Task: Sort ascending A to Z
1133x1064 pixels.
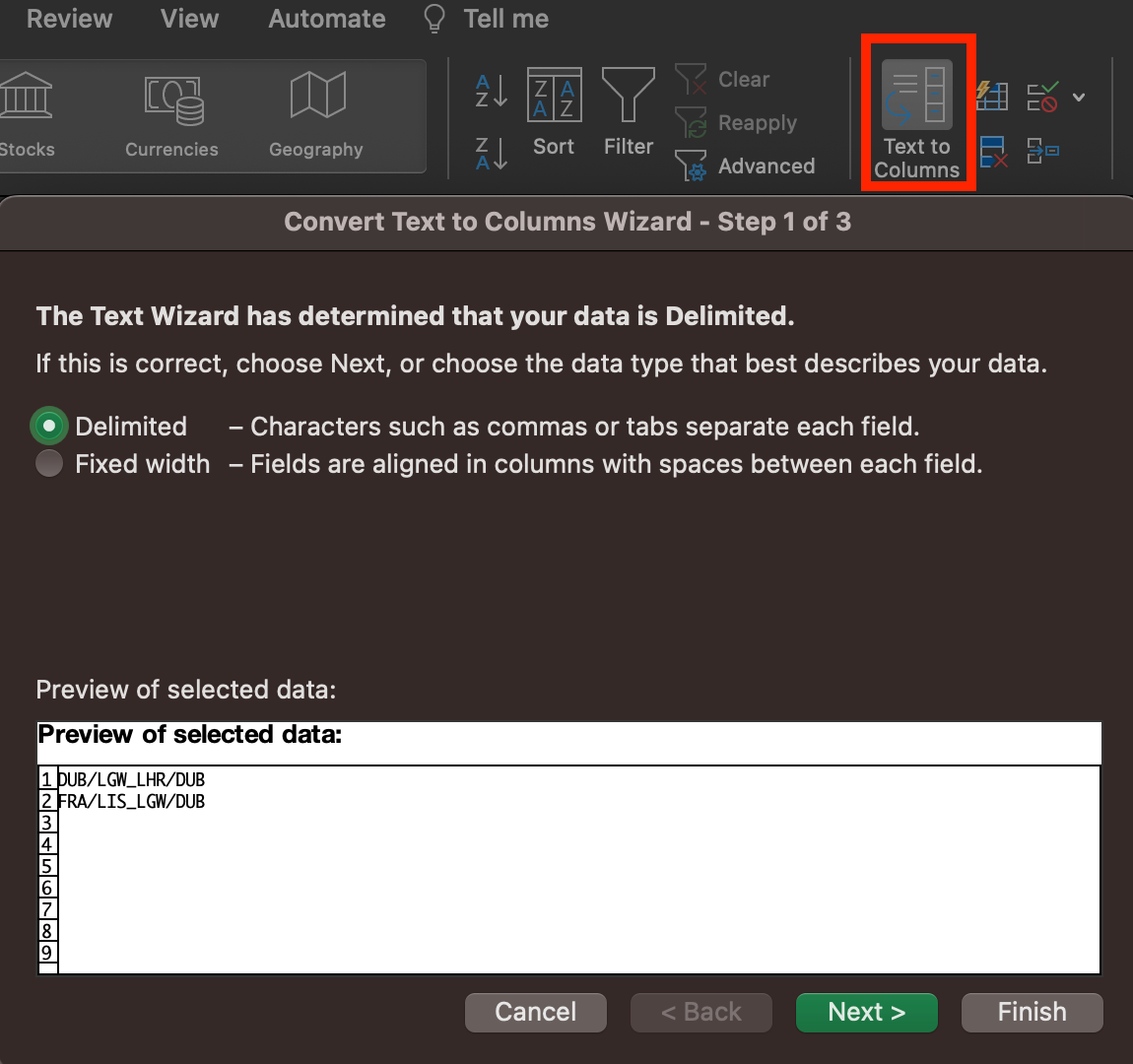Action: coord(491,91)
